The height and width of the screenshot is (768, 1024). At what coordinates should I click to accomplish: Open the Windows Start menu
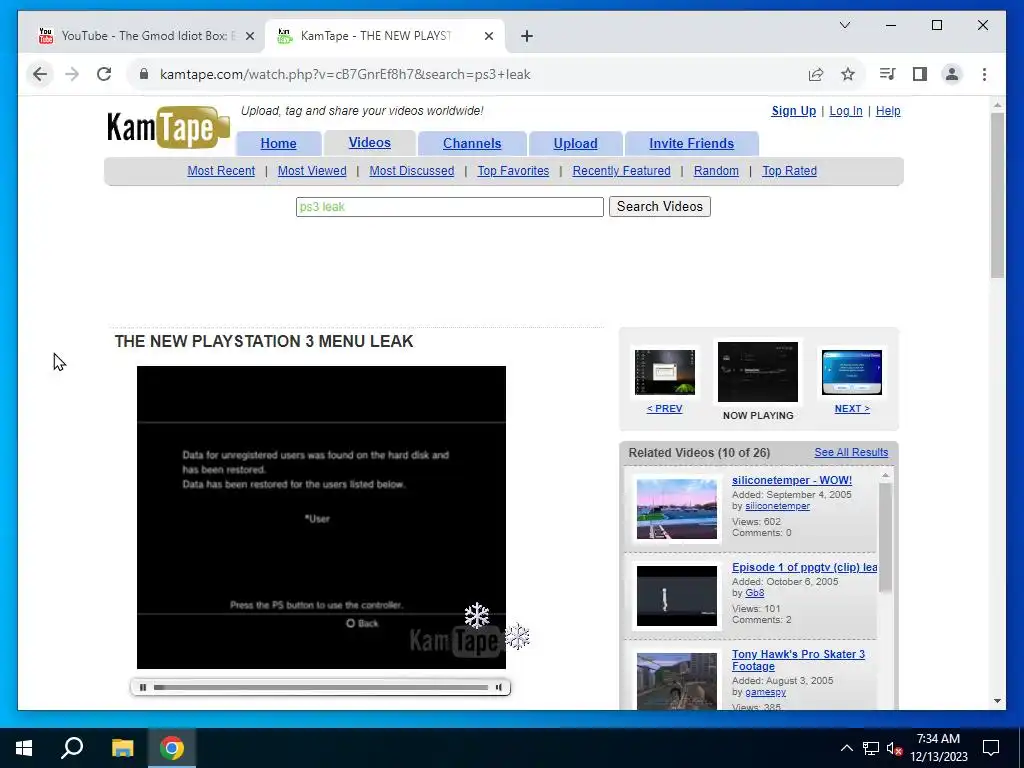pos(24,748)
